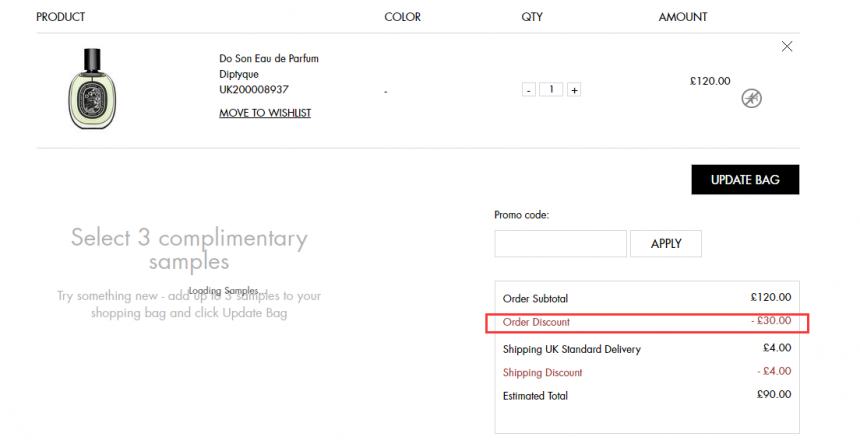Image resolution: width=860 pixels, height=440 pixels.
Task: Decrease quantity with minus button
Action: pos(528,90)
